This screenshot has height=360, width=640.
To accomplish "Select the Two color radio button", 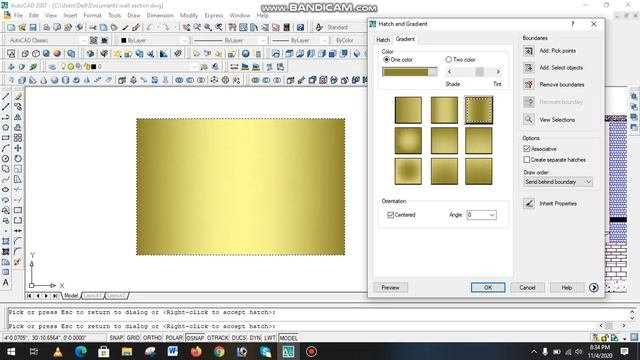I will [449, 60].
